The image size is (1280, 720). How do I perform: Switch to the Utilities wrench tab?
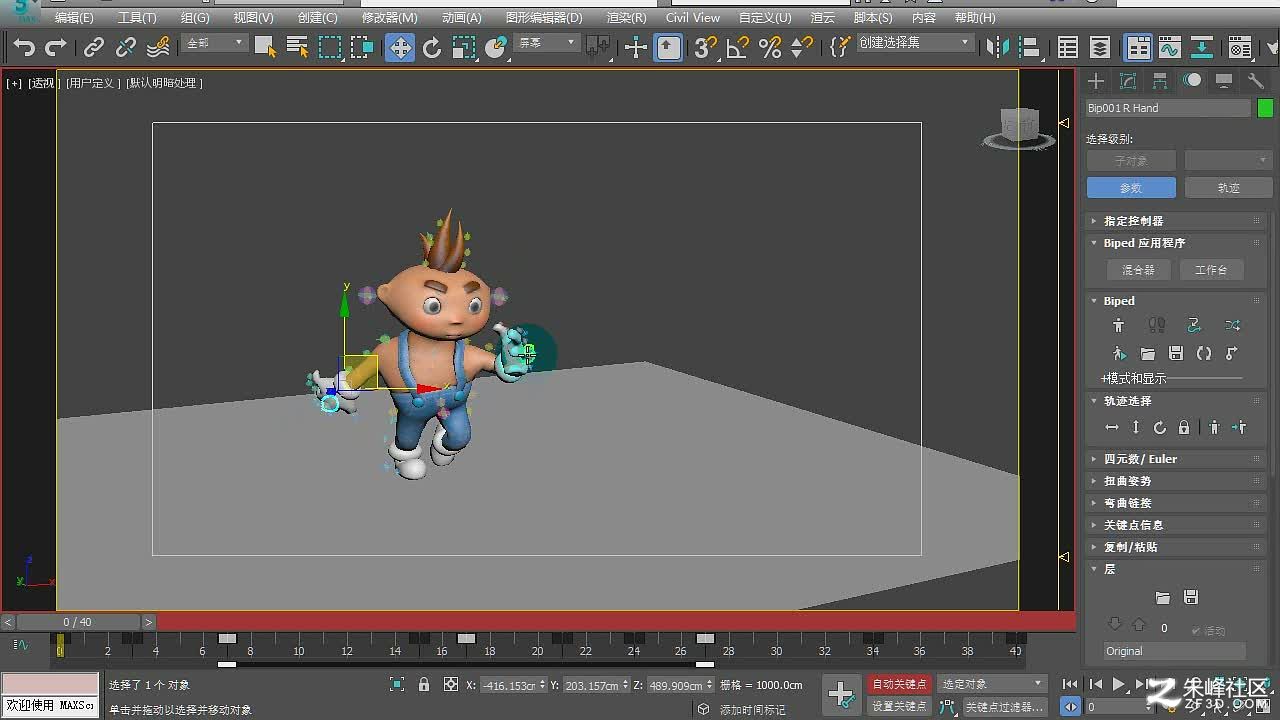(x=1256, y=81)
